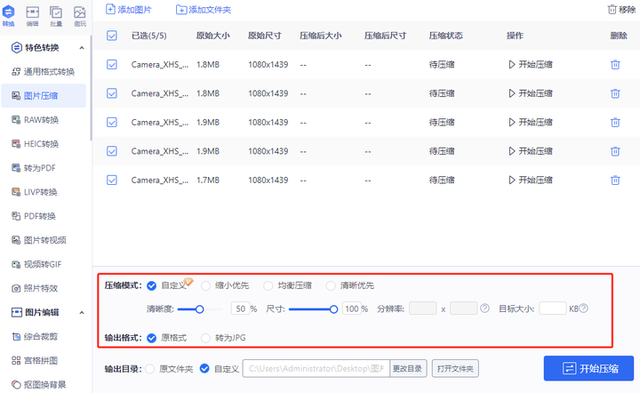The height and width of the screenshot is (393, 640).
Task: Delete the second Camera_XHS 1.8MB row
Action: (x=615, y=93)
